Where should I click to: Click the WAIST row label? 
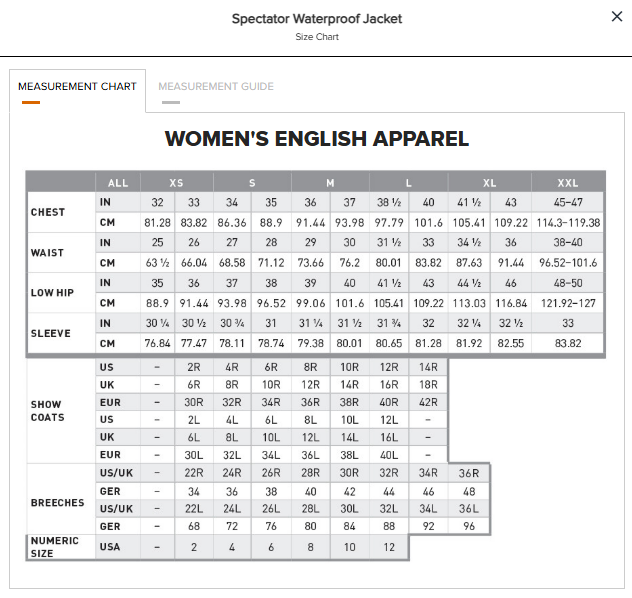[48, 253]
